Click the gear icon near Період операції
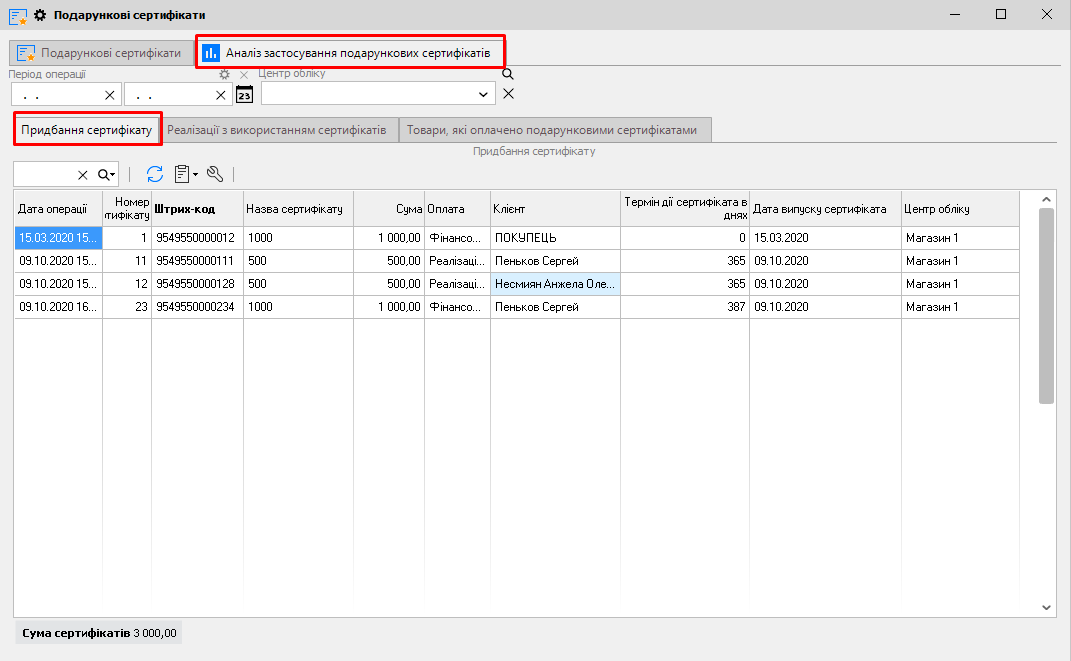Viewport: 1071px width, 661px height. (x=225, y=75)
